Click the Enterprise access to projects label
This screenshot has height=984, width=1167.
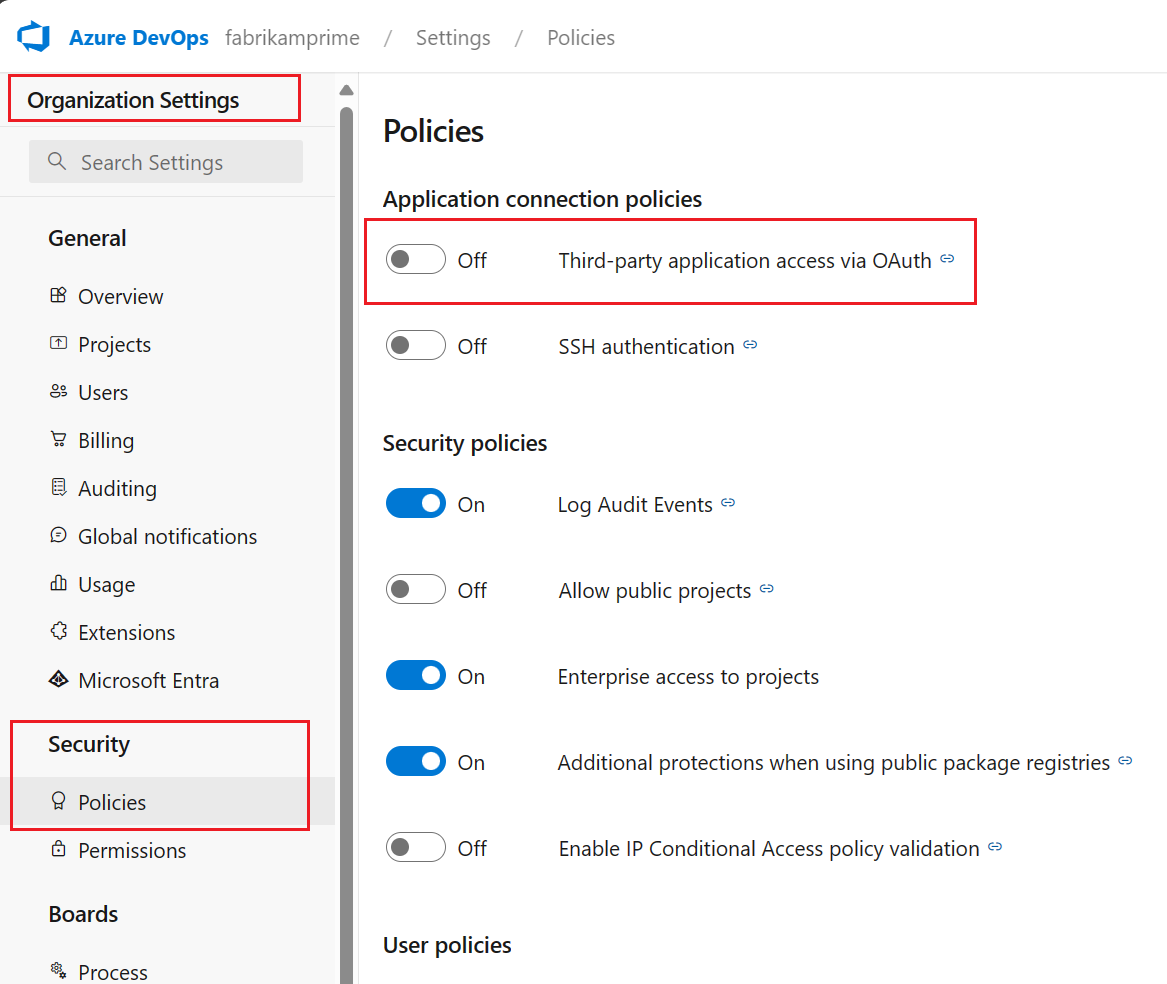[x=688, y=676]
